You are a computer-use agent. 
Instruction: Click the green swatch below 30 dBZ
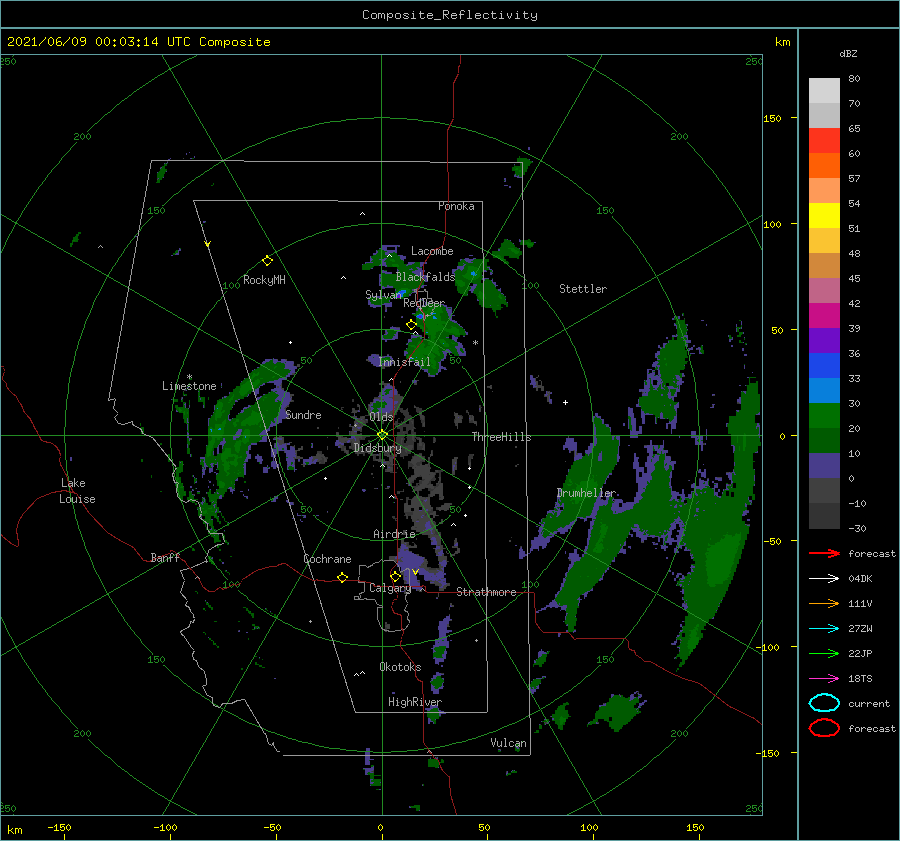click(x=824, y=415)
